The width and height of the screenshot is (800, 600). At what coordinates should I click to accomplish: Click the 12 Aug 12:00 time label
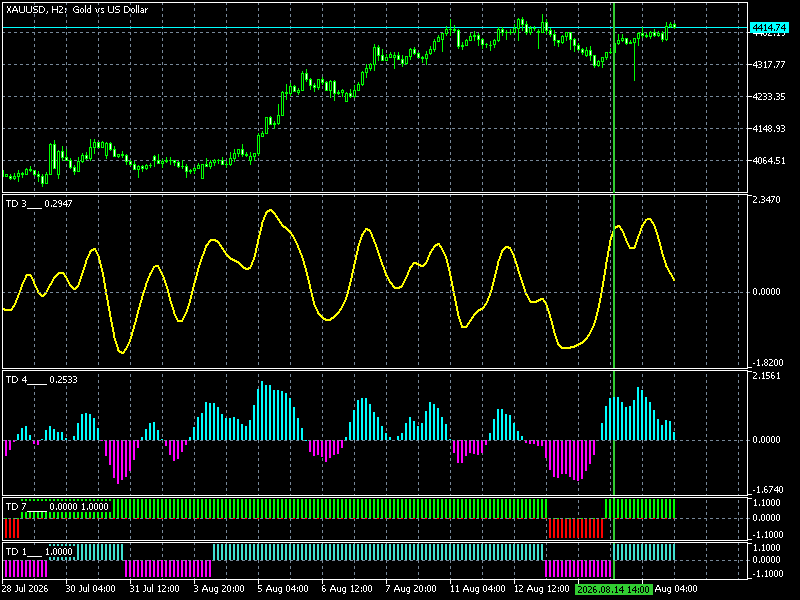point(541,589)
